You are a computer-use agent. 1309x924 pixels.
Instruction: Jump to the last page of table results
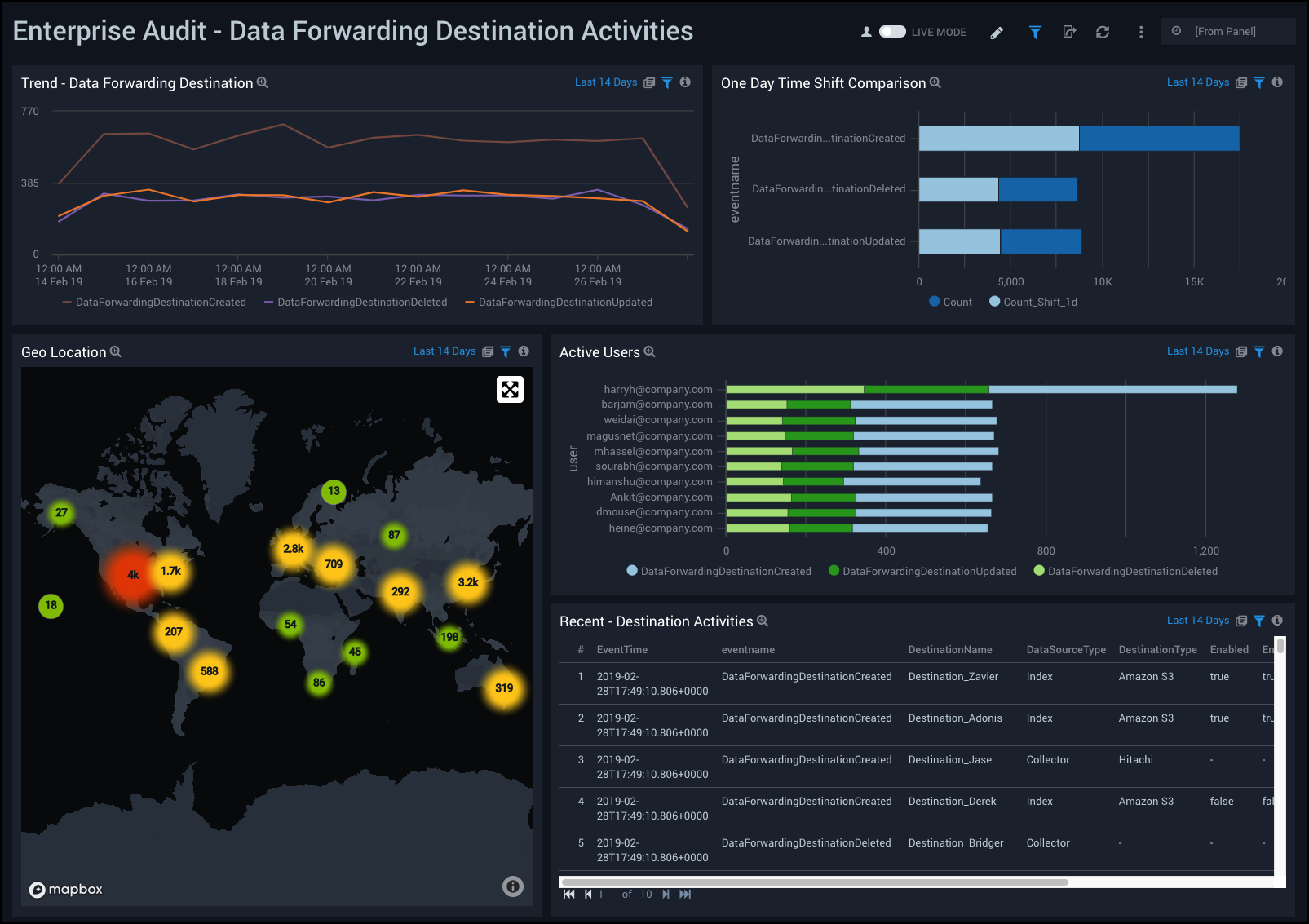coord(685,895)
